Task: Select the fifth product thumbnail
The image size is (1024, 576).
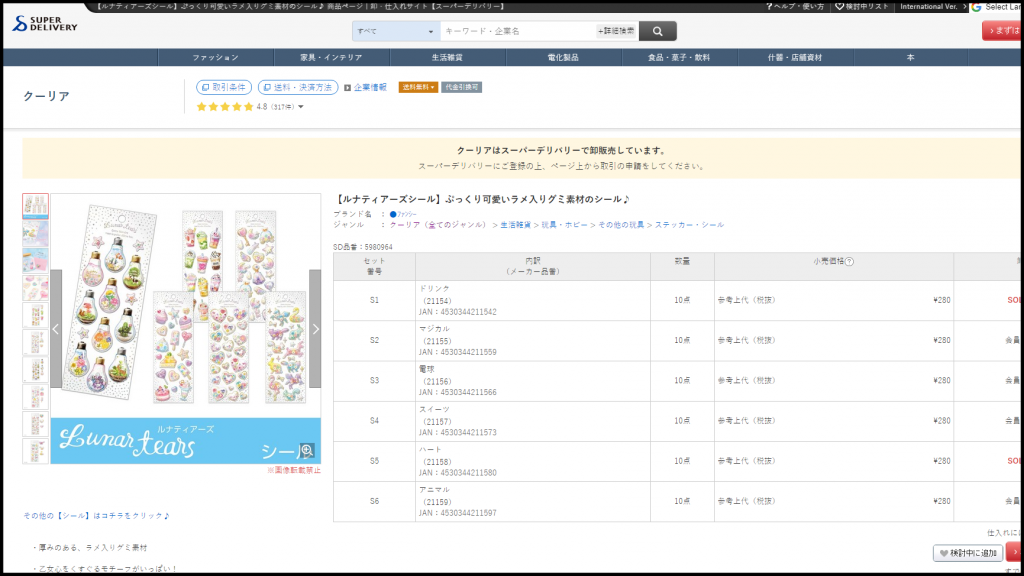Action: tap(35, 315)
